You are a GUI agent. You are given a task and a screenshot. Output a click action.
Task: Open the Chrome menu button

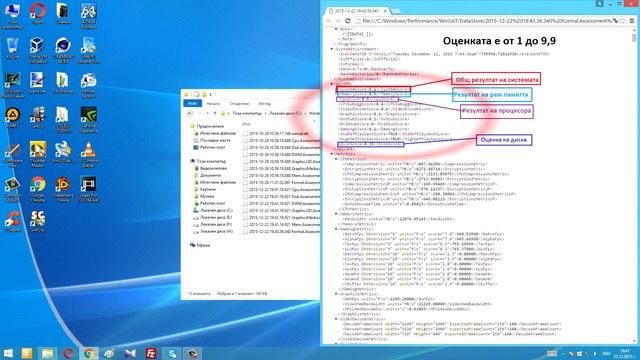click(631, 21)
